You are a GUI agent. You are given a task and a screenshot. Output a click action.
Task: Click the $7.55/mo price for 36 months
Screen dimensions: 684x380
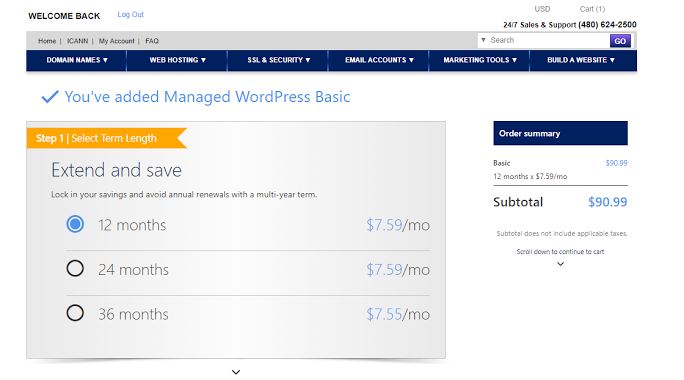pos(398,314)
